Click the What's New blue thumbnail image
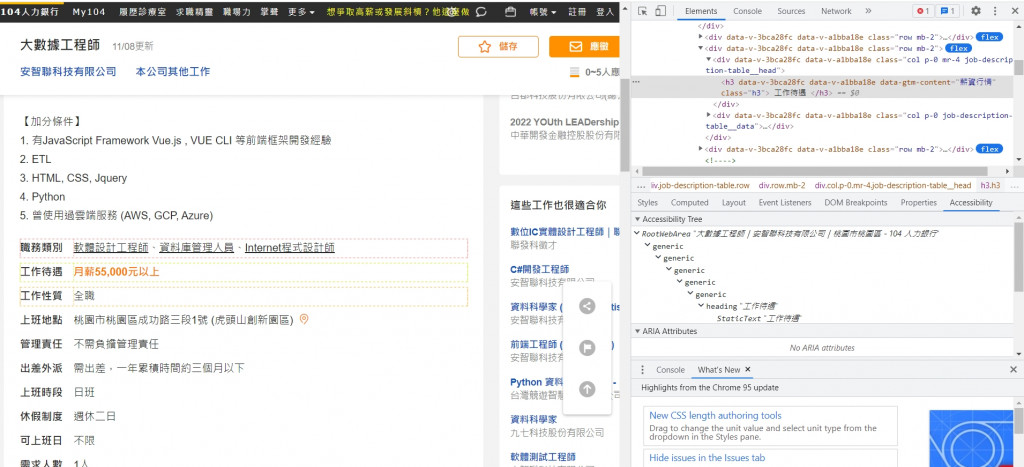This screenshot has width=1024, height=467. coord(970,438)
